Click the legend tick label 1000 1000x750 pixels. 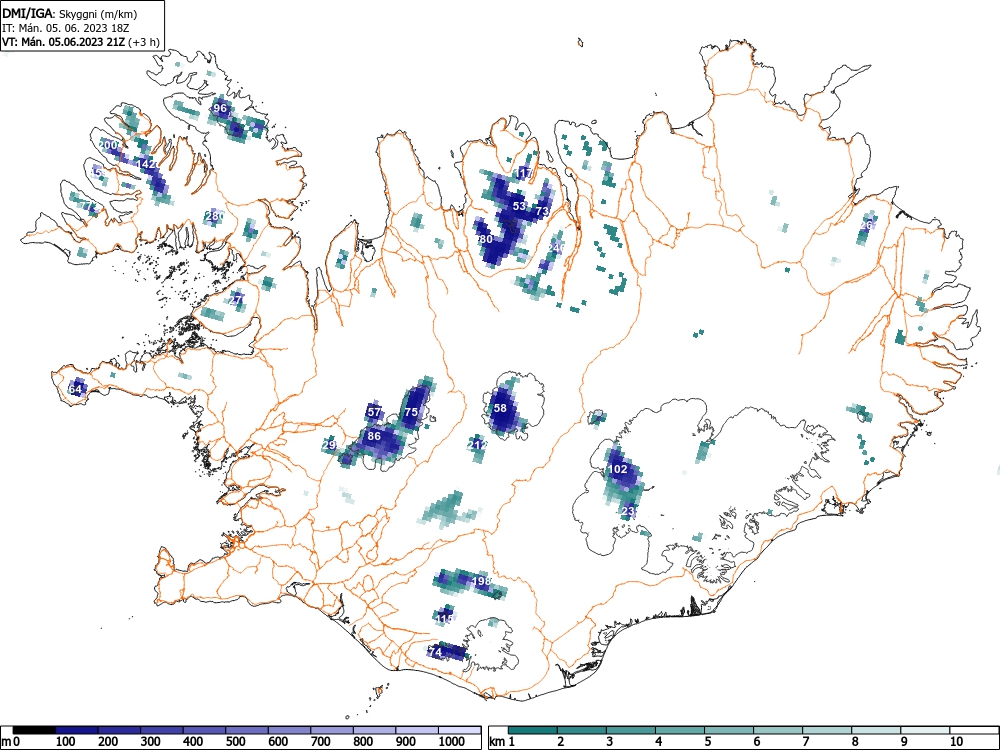452,742
